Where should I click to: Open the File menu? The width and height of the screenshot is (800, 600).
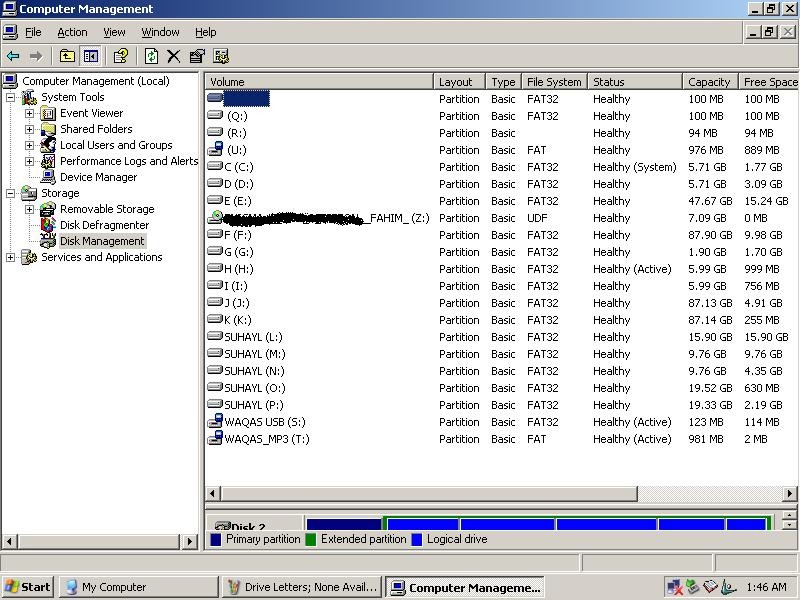33,32
